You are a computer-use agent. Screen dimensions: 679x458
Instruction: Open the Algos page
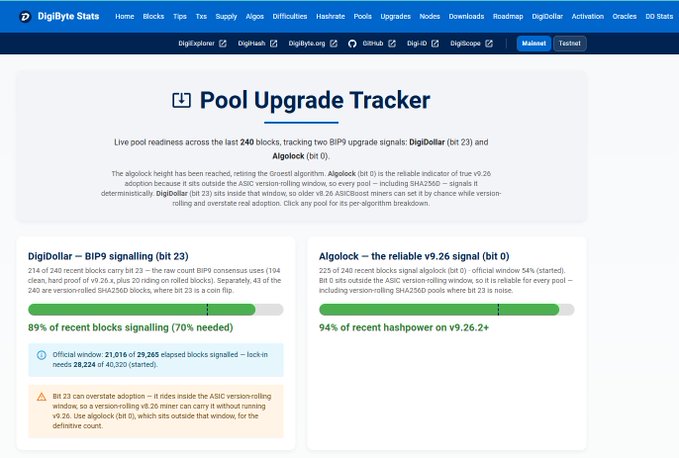pos(255,16)
